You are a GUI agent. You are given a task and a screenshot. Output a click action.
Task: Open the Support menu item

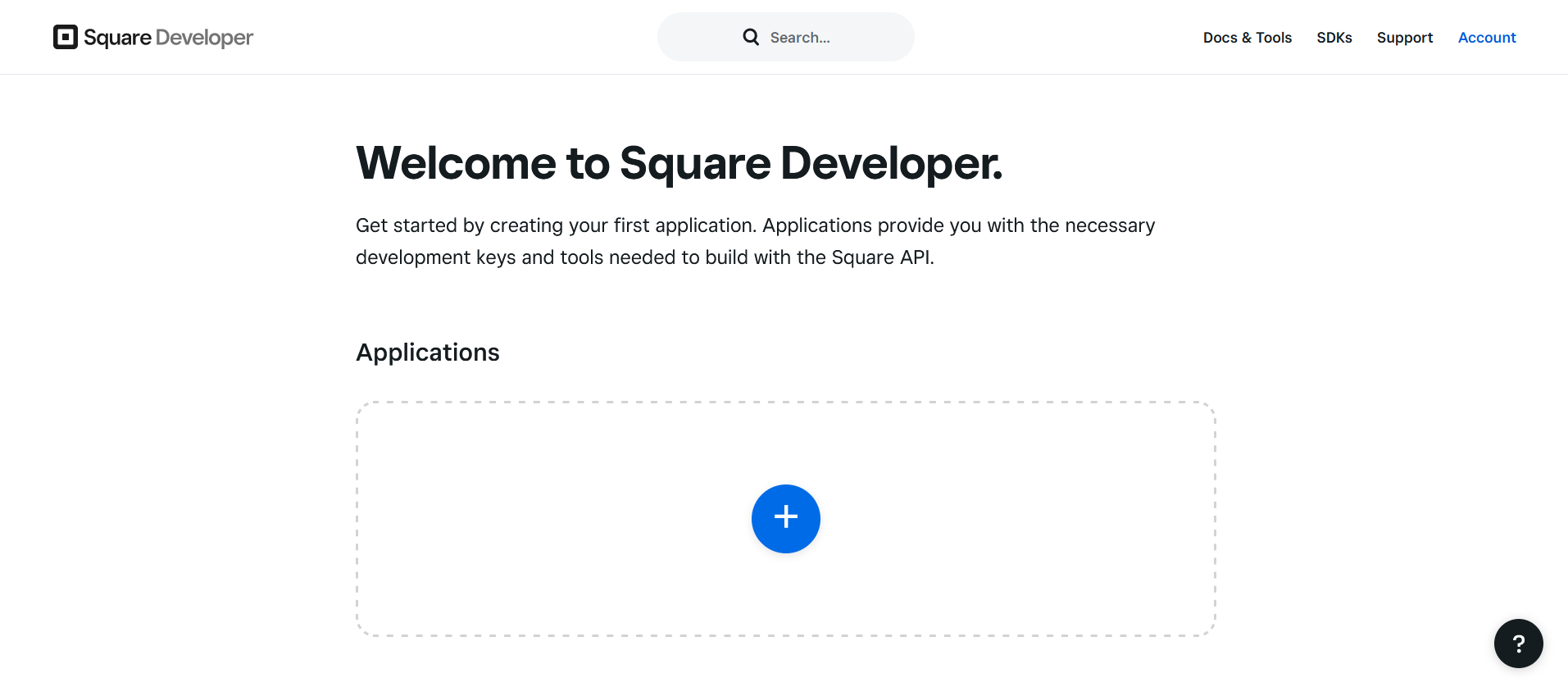(1405, 38)
